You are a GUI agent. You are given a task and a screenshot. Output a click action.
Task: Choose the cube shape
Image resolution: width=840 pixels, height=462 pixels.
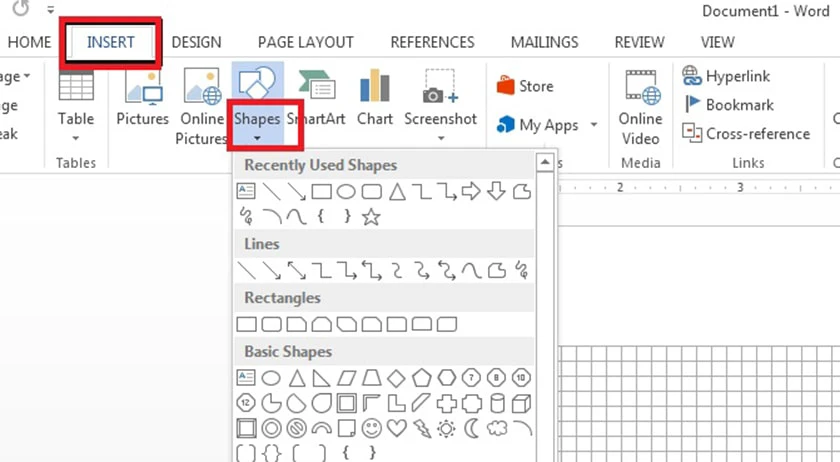(x=521, y=404)
